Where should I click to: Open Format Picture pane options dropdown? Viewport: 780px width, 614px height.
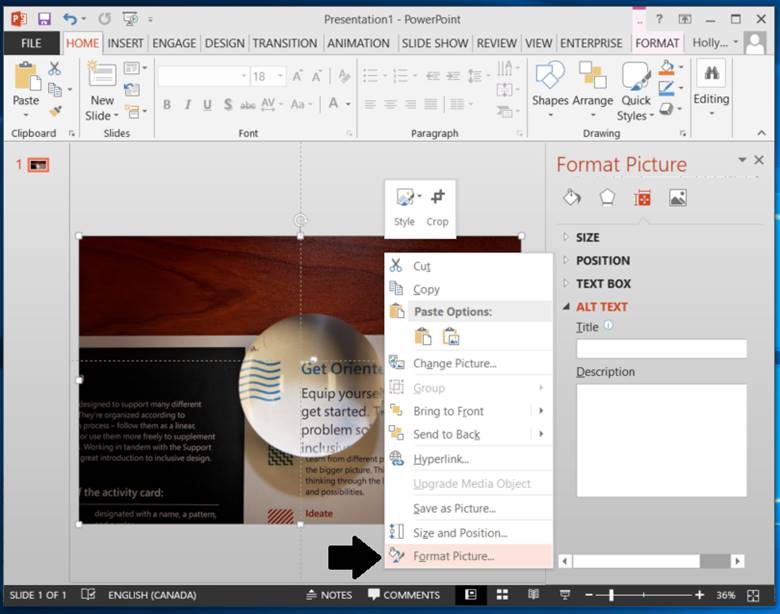[742, 160]
